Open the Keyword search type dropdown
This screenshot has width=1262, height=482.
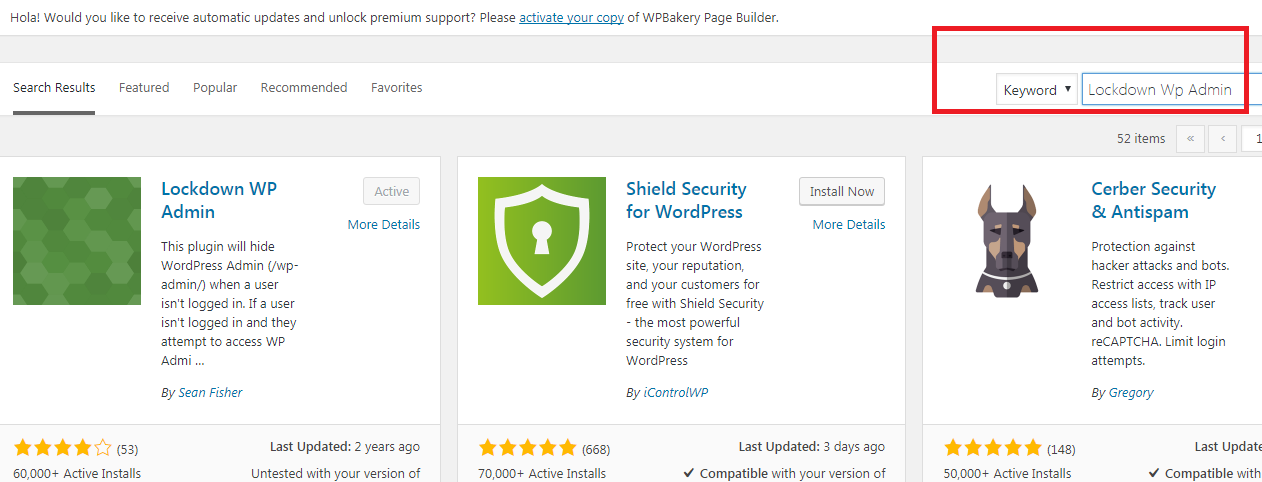[x=1037, y=90]
